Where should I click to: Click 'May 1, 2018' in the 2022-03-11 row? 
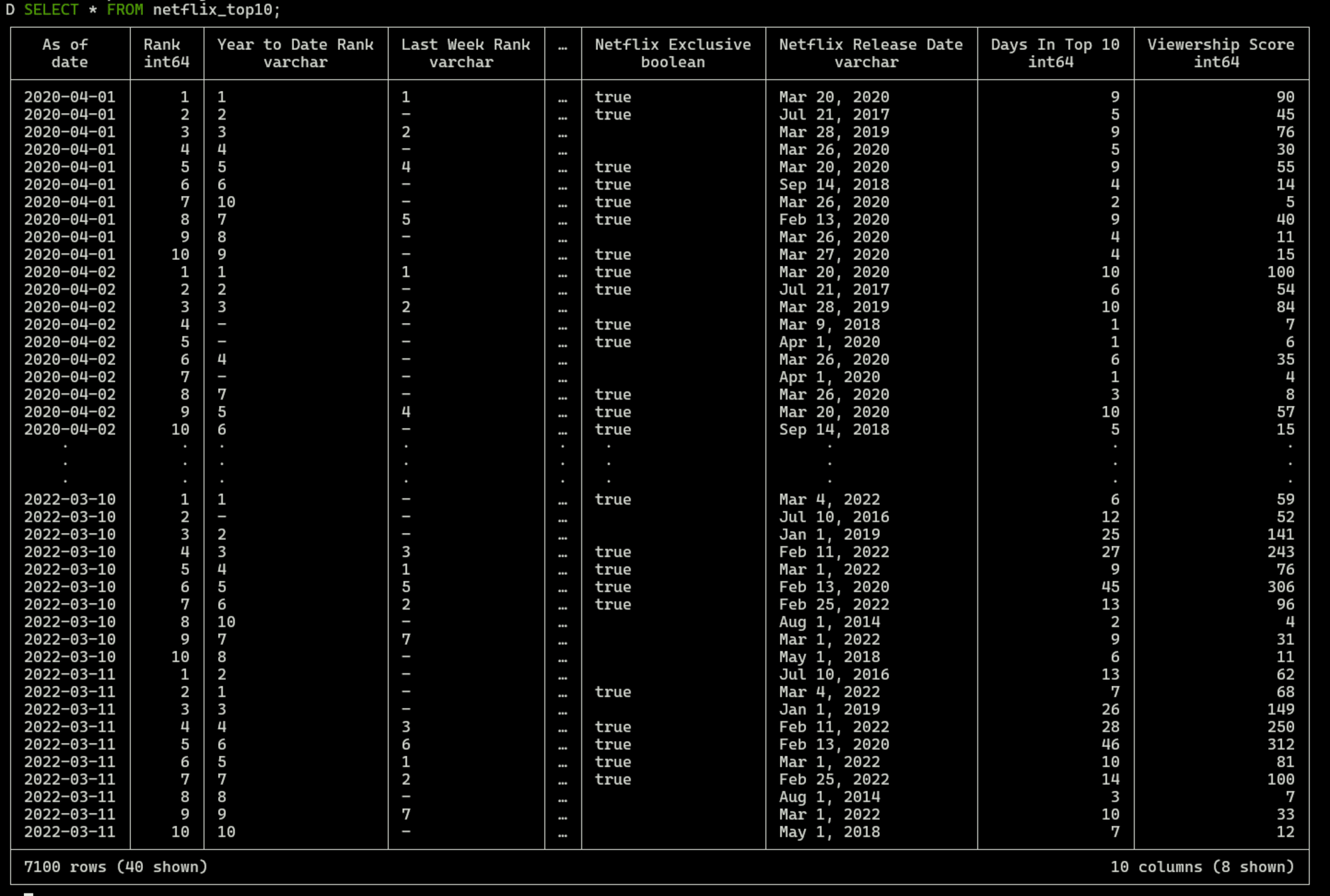pos(829,832)
